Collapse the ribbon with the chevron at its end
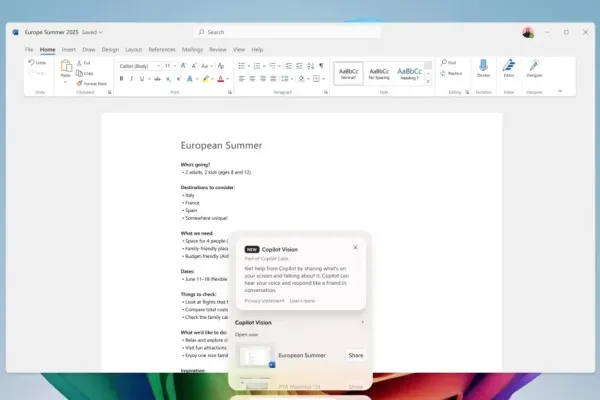Screen dimensions: 600x400 560,91
